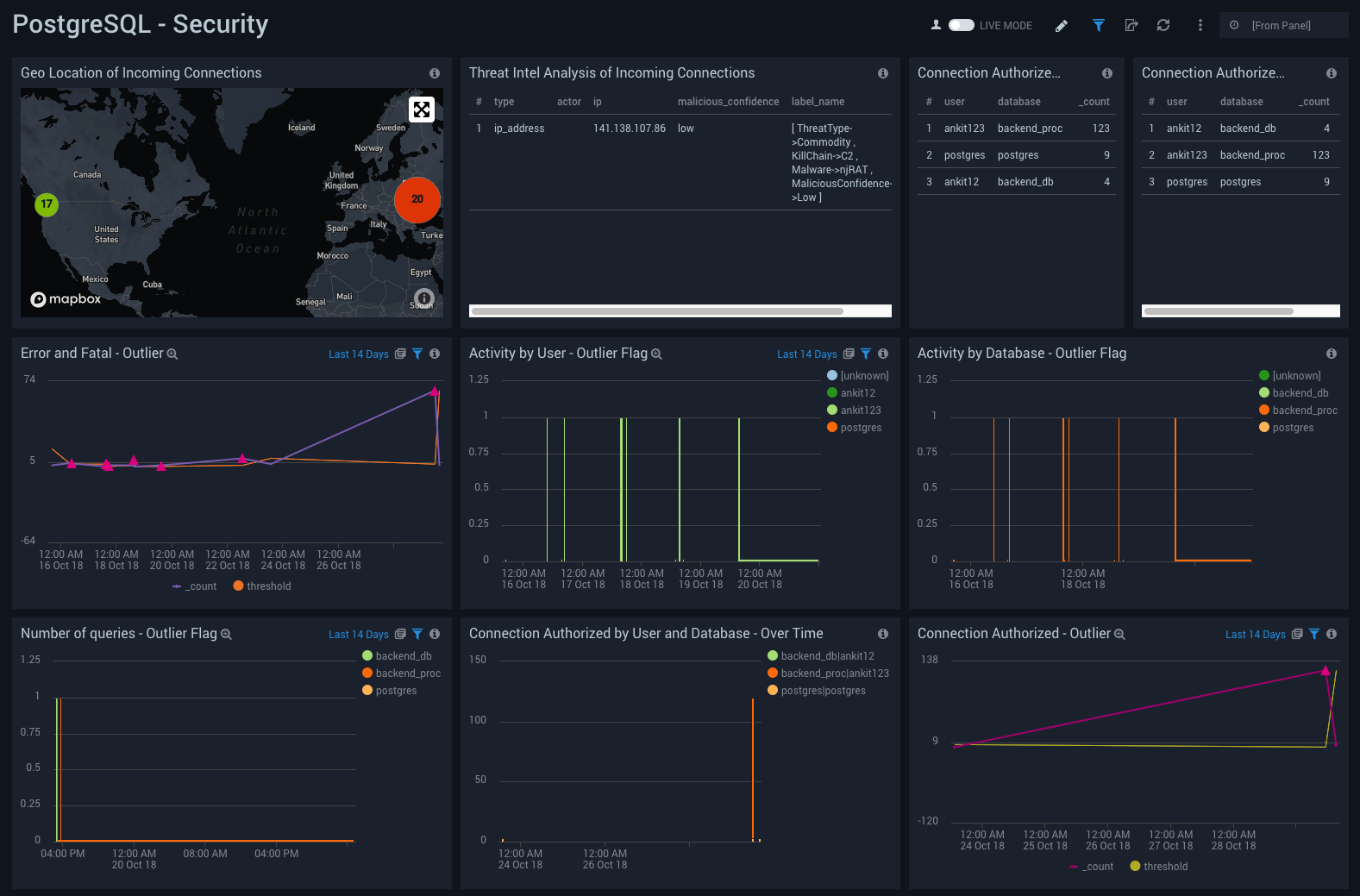Open Last 14 Days on Connection Authorized Outlier
This screenshot has width=1360, height=896.
pos(1255,635)
